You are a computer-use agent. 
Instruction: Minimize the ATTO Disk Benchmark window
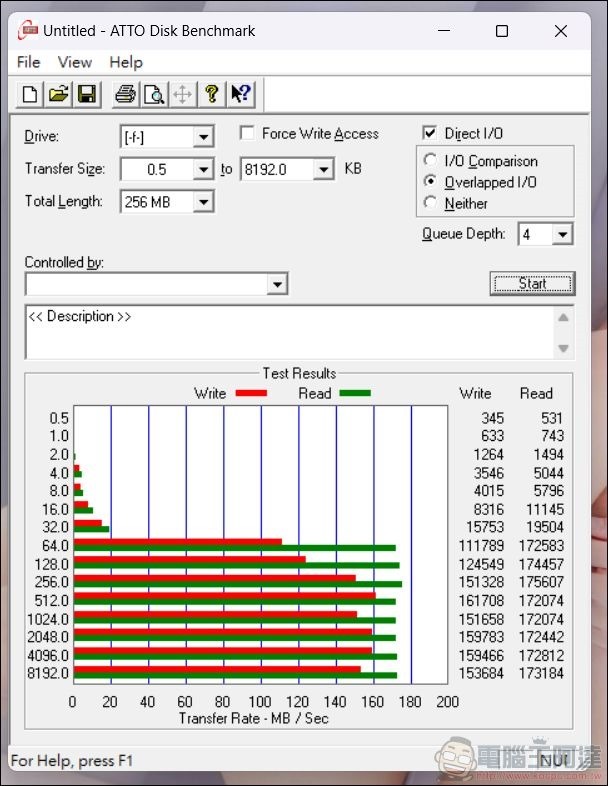point(444,31)
